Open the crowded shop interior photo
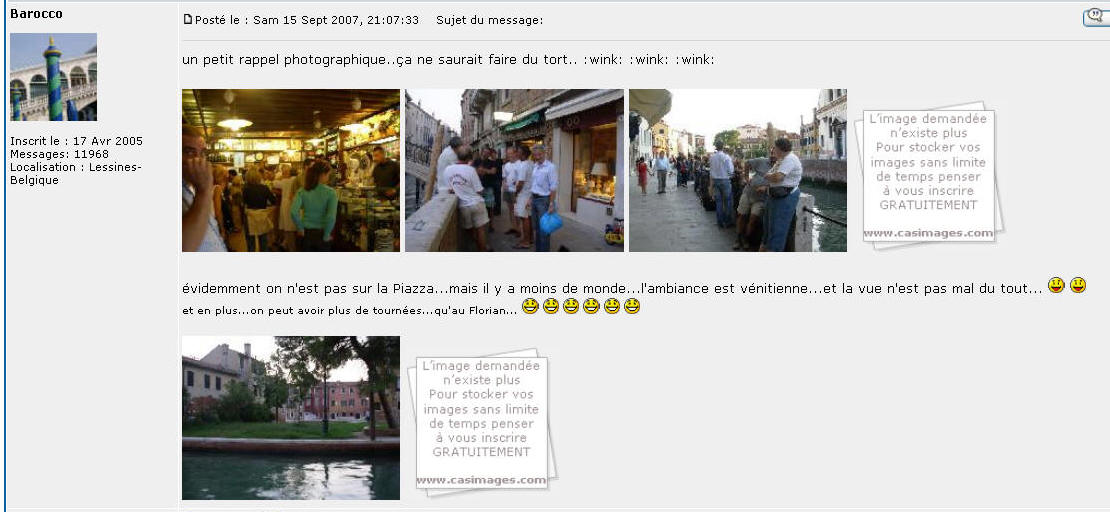The height and width of the screenshot is (512, 1110). click(x=291, y=170)
